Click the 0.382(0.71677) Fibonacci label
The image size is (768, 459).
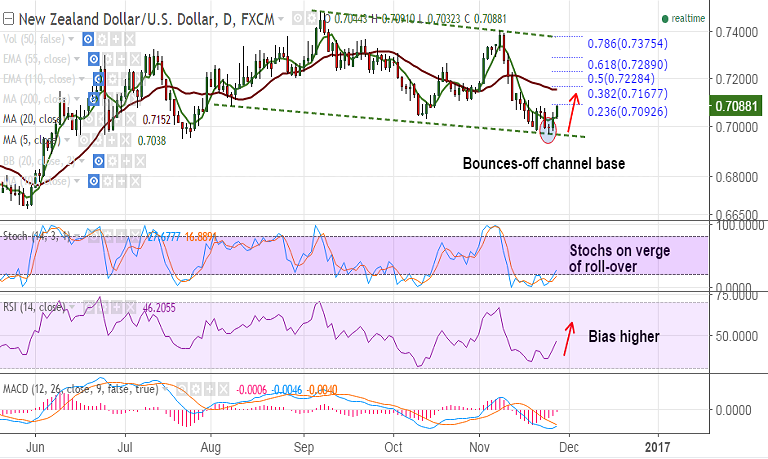click(x=627, y=94)
